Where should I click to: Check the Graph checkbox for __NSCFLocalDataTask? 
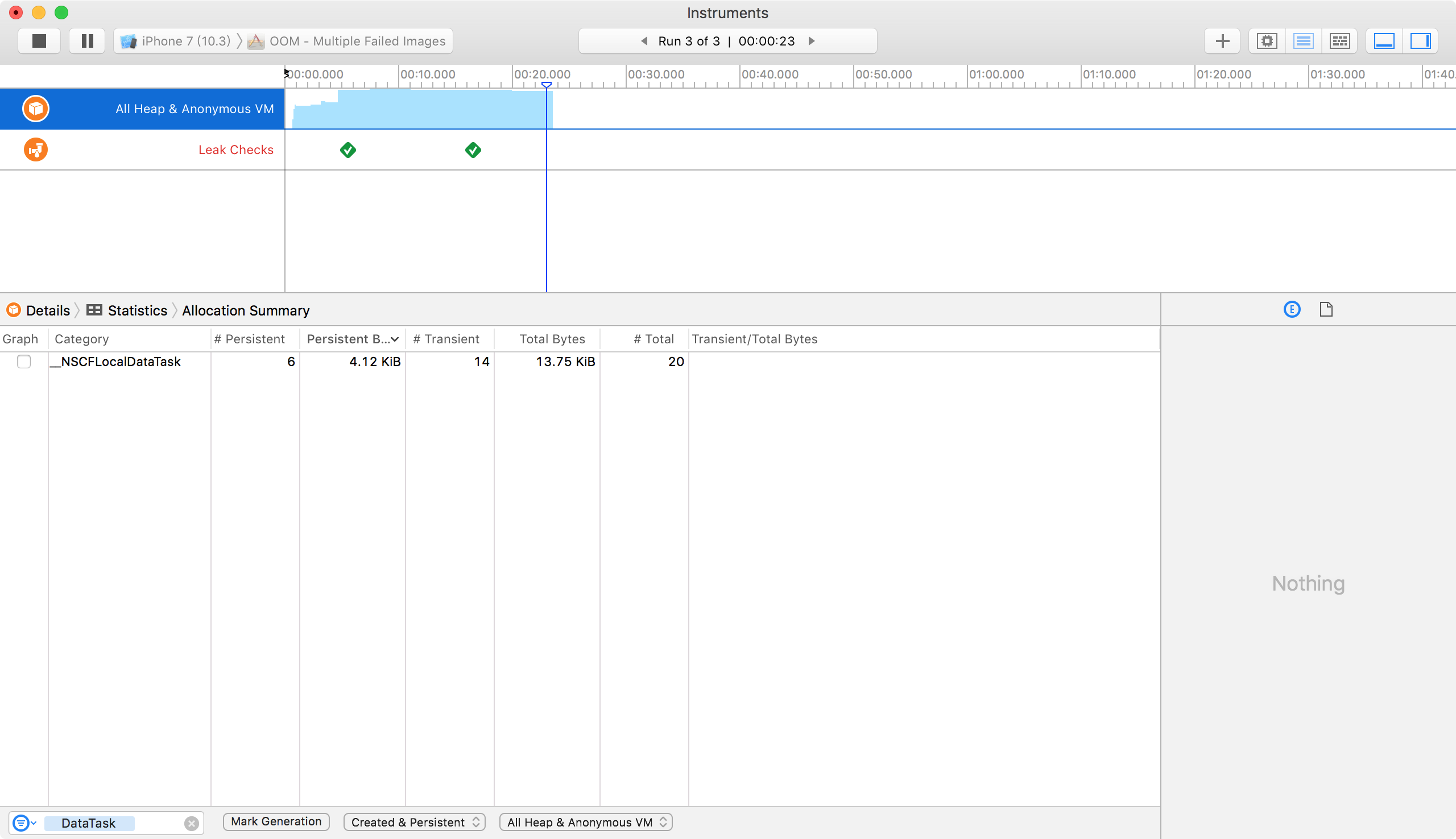tap(24, 362)
